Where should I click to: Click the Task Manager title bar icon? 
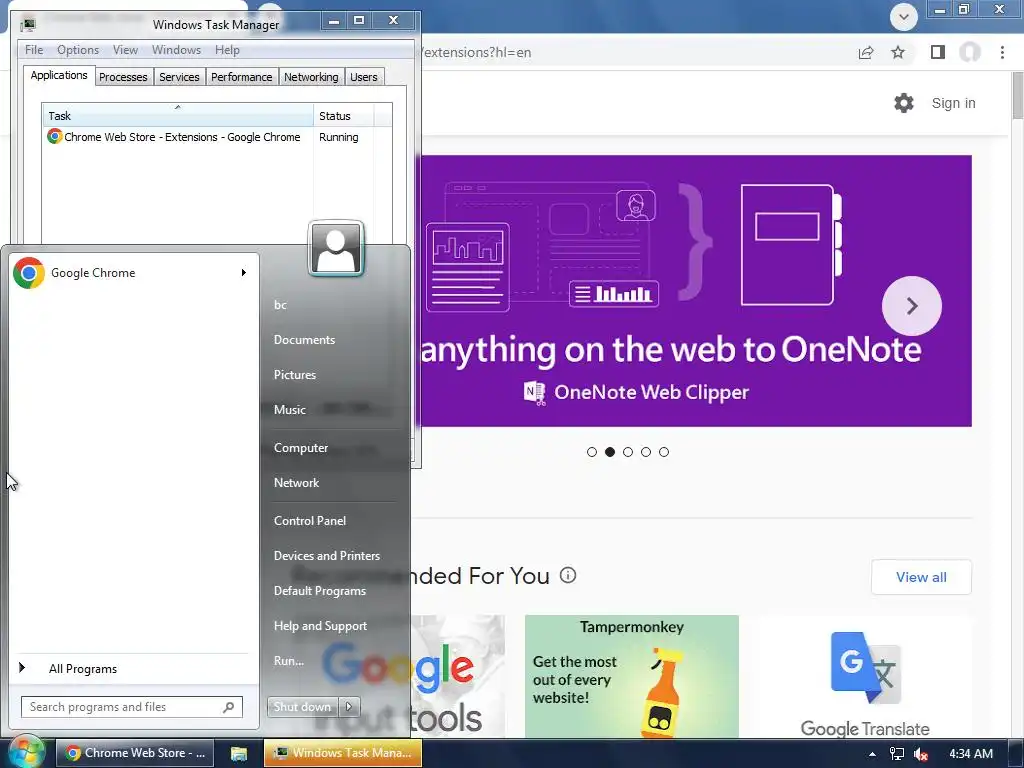[x=27, y=25]
